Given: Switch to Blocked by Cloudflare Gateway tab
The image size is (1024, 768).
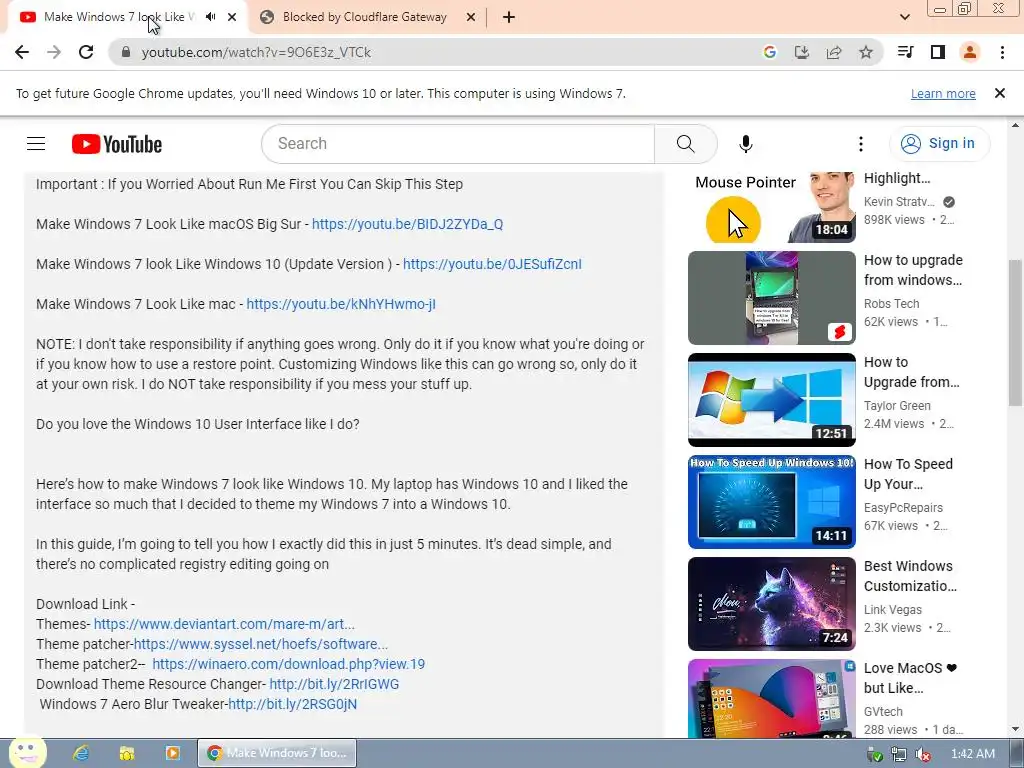Looking at the screenshot, I should (x=366, y=18).
